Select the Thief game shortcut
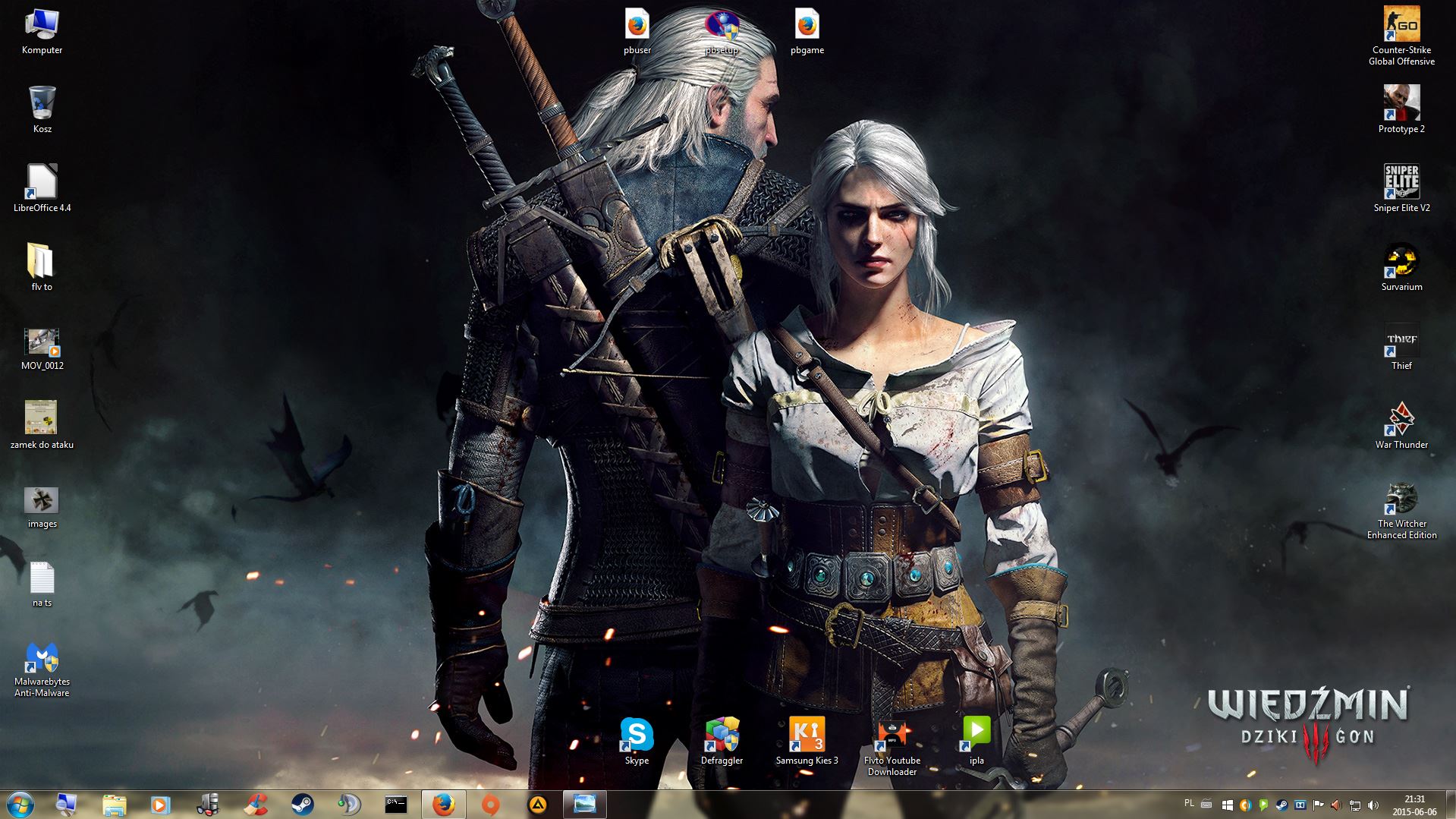Viewport: 1456px width, 819px height. click(x=1401, y=347)
